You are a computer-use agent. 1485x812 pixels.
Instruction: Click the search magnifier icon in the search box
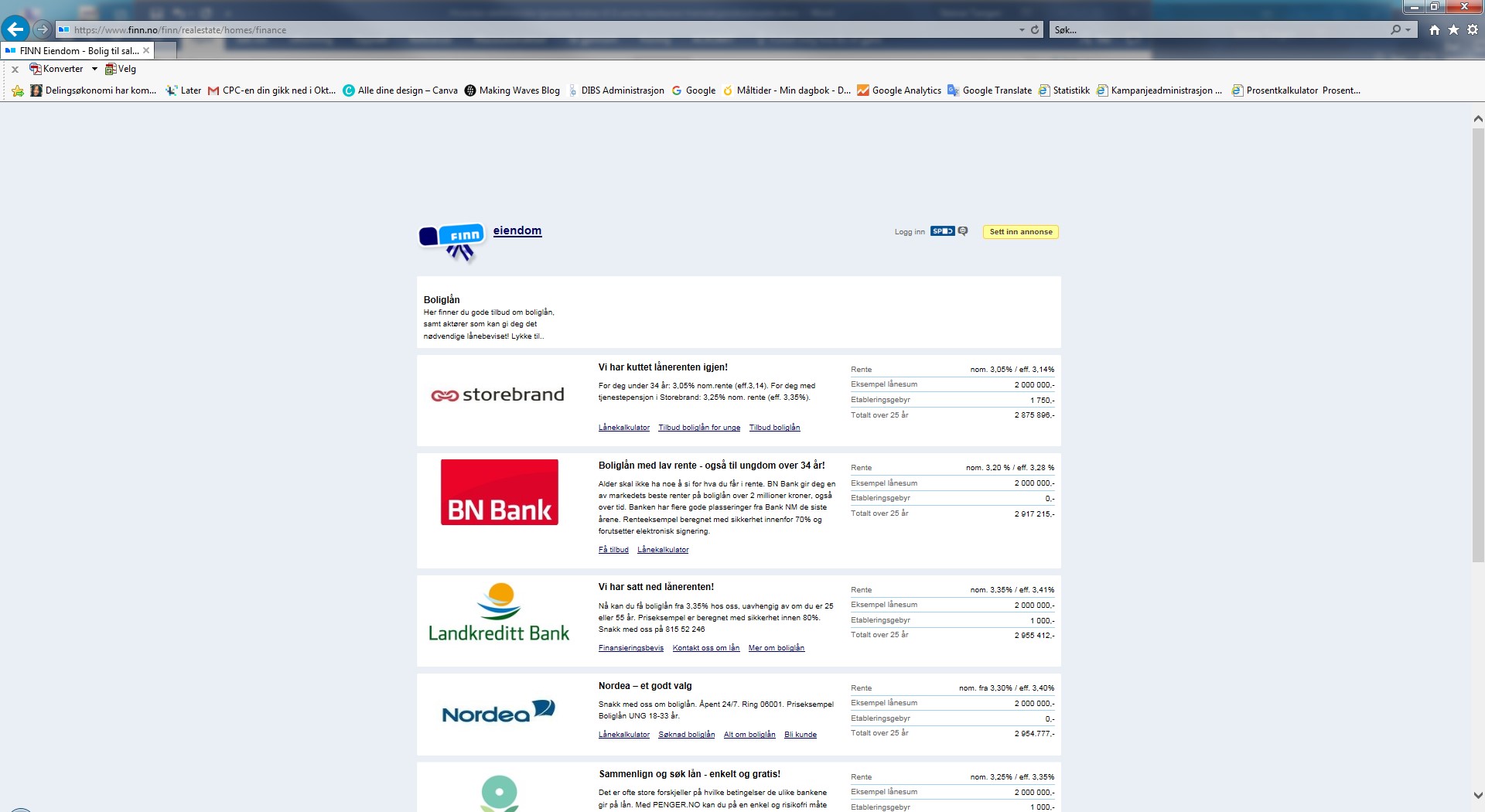pyautogui.click(x=1395, y=29)
